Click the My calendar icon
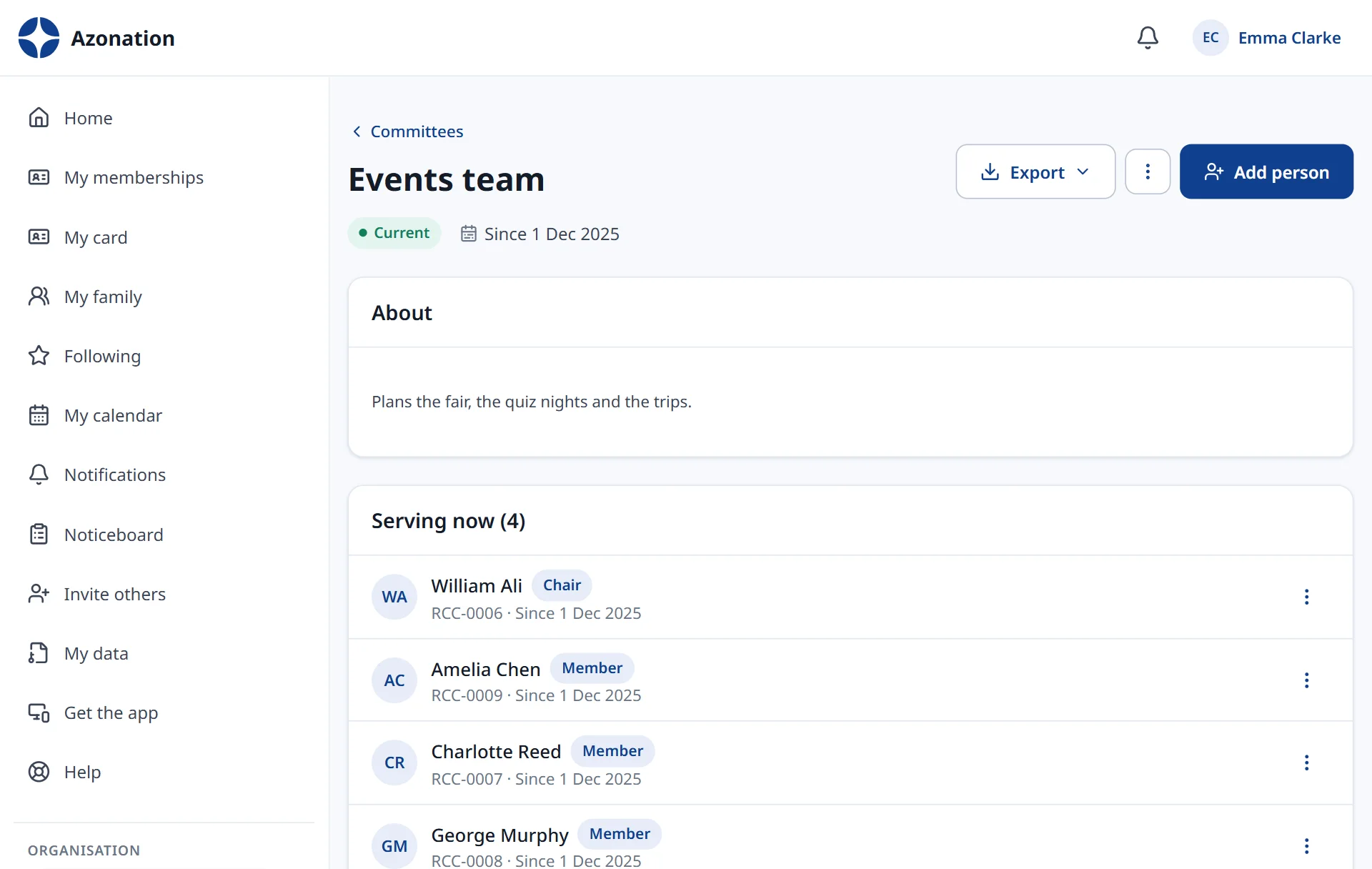 coord(39,415)
